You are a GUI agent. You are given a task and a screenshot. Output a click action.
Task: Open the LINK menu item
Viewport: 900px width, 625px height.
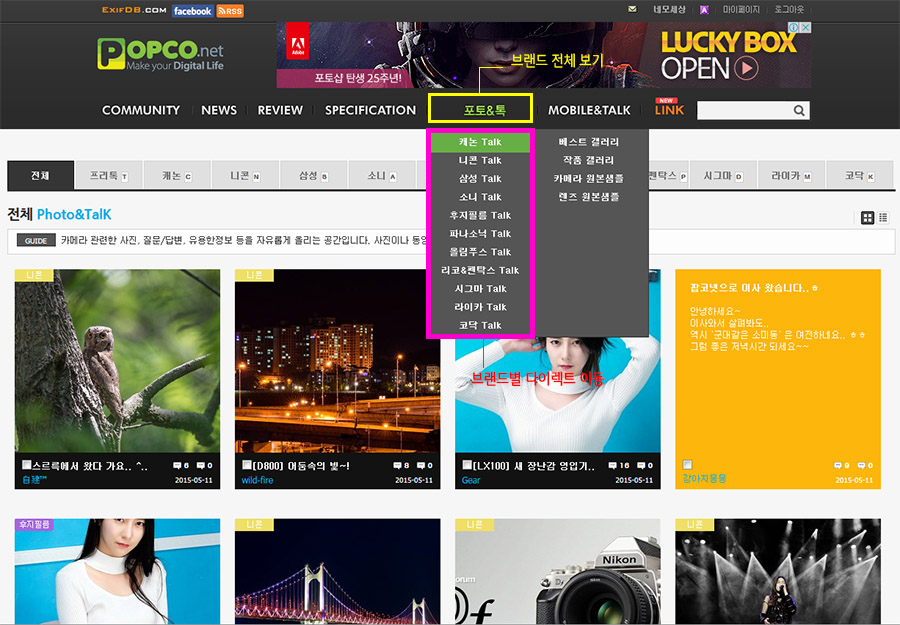coord(669,108)
